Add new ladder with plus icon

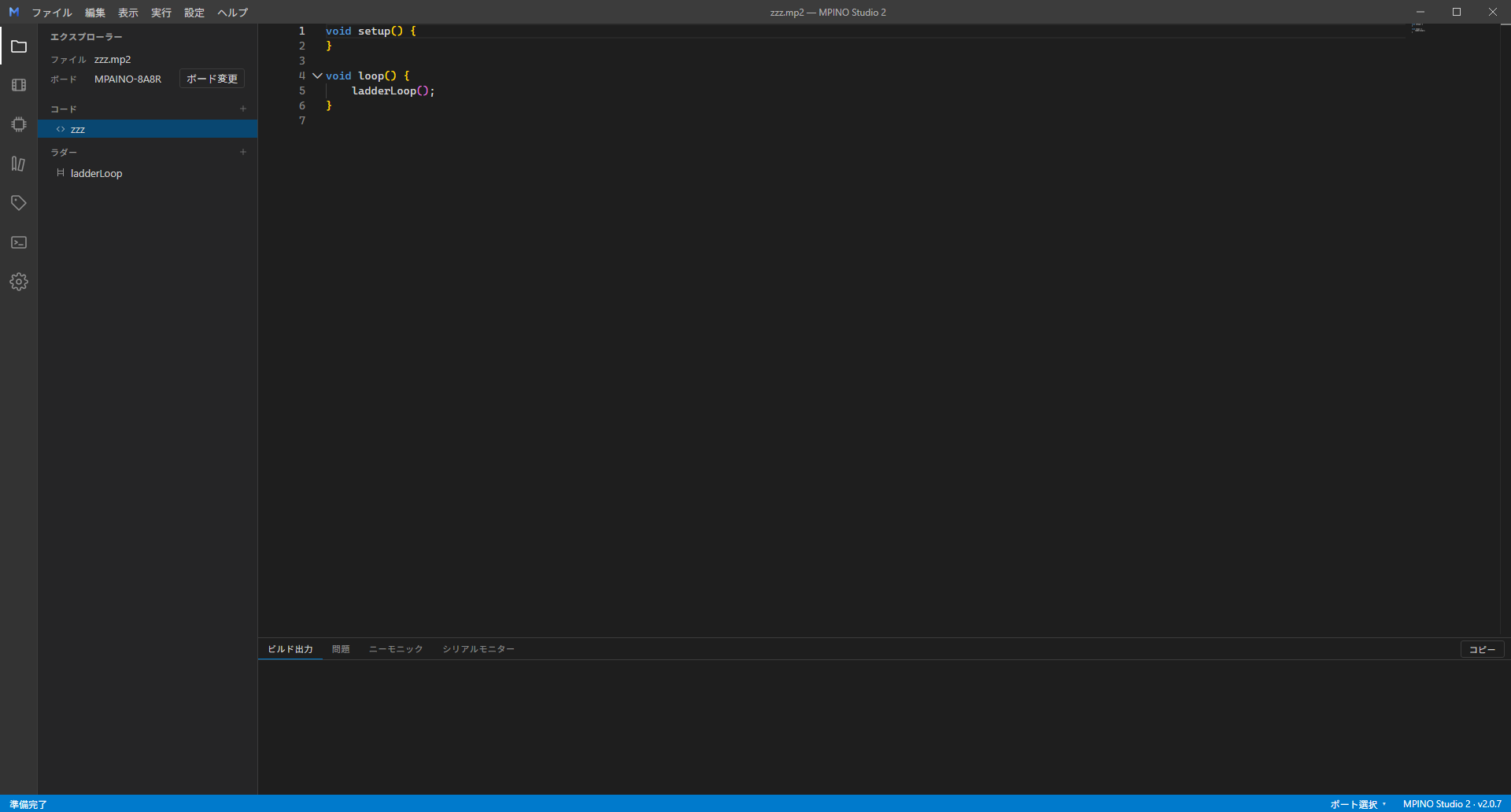point(243,152)
